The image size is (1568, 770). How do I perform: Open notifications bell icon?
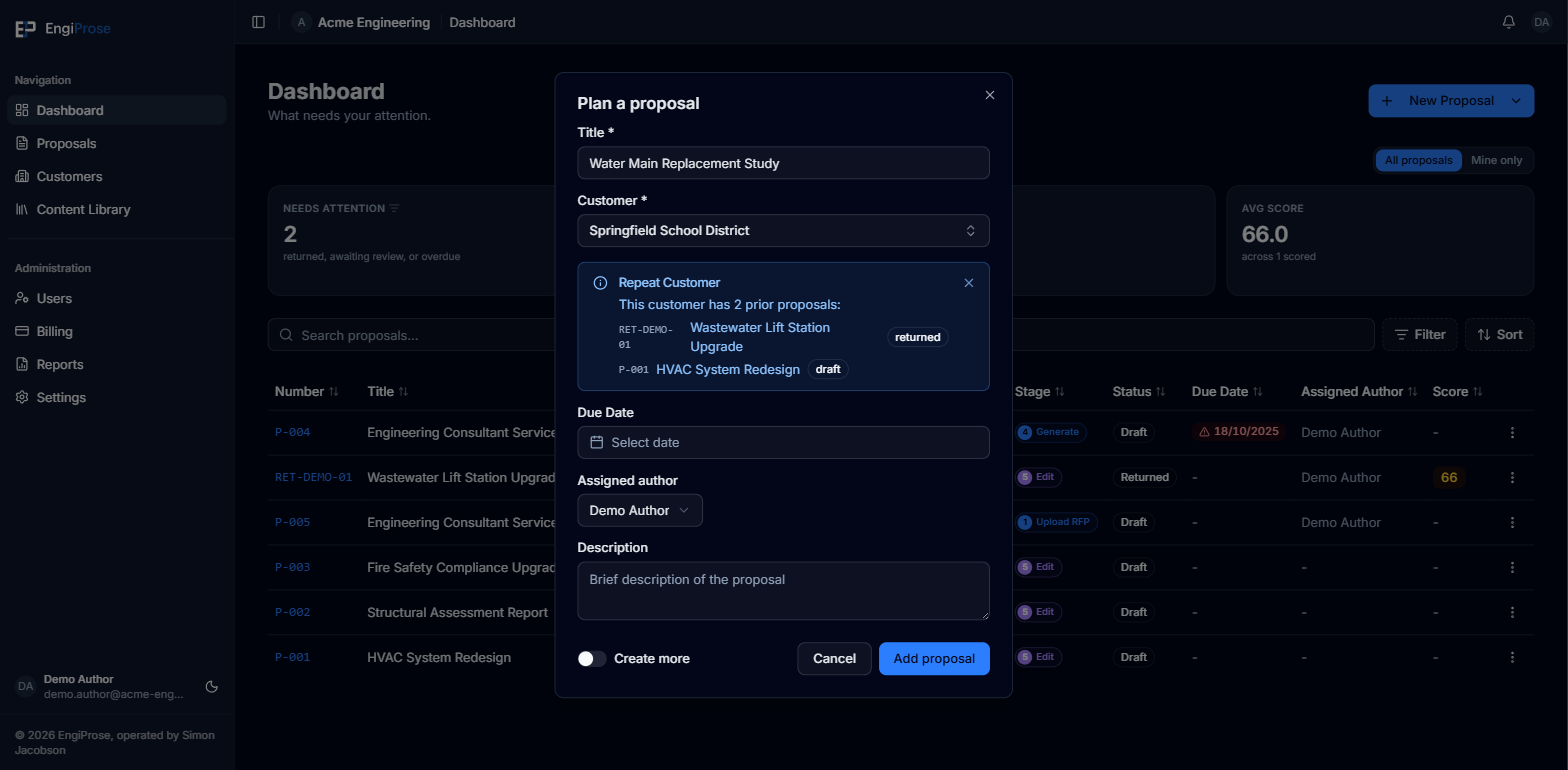1509,22
